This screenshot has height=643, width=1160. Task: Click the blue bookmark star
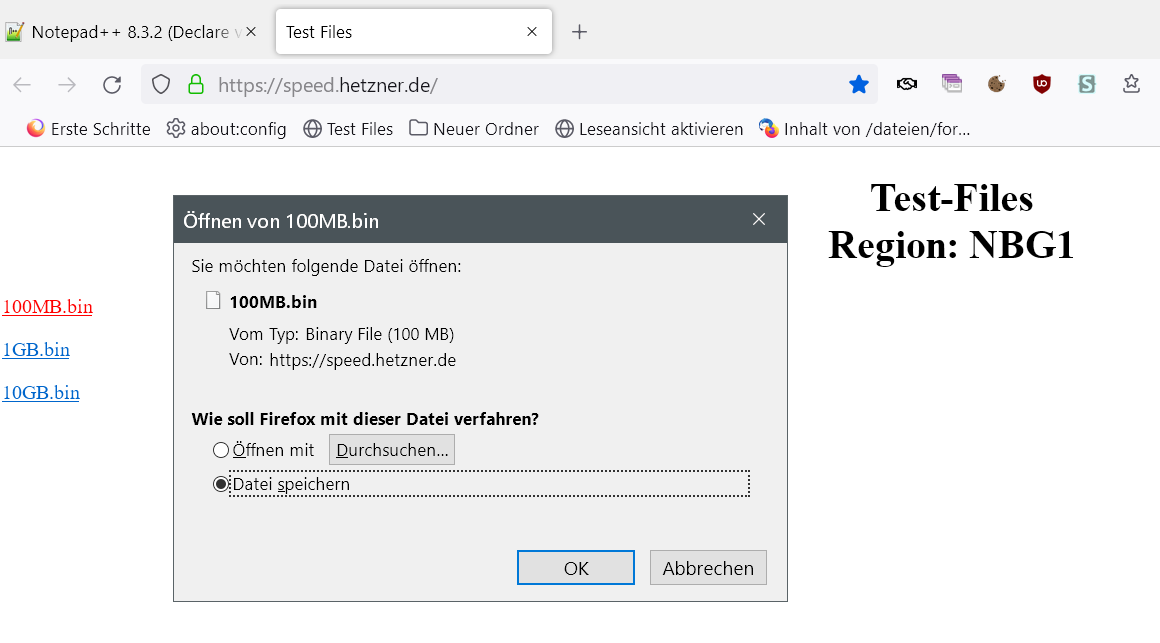pyautogui.click(x=858, y=85)
